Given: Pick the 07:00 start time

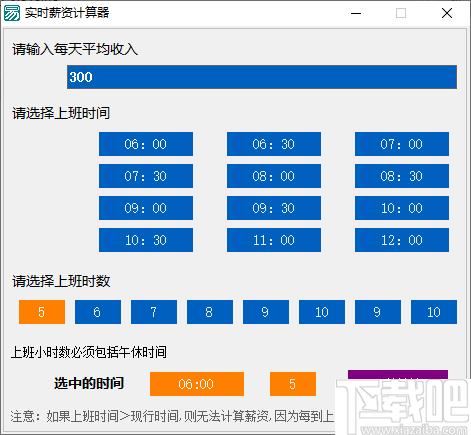Looking at the screenshot, I should 402,144.
